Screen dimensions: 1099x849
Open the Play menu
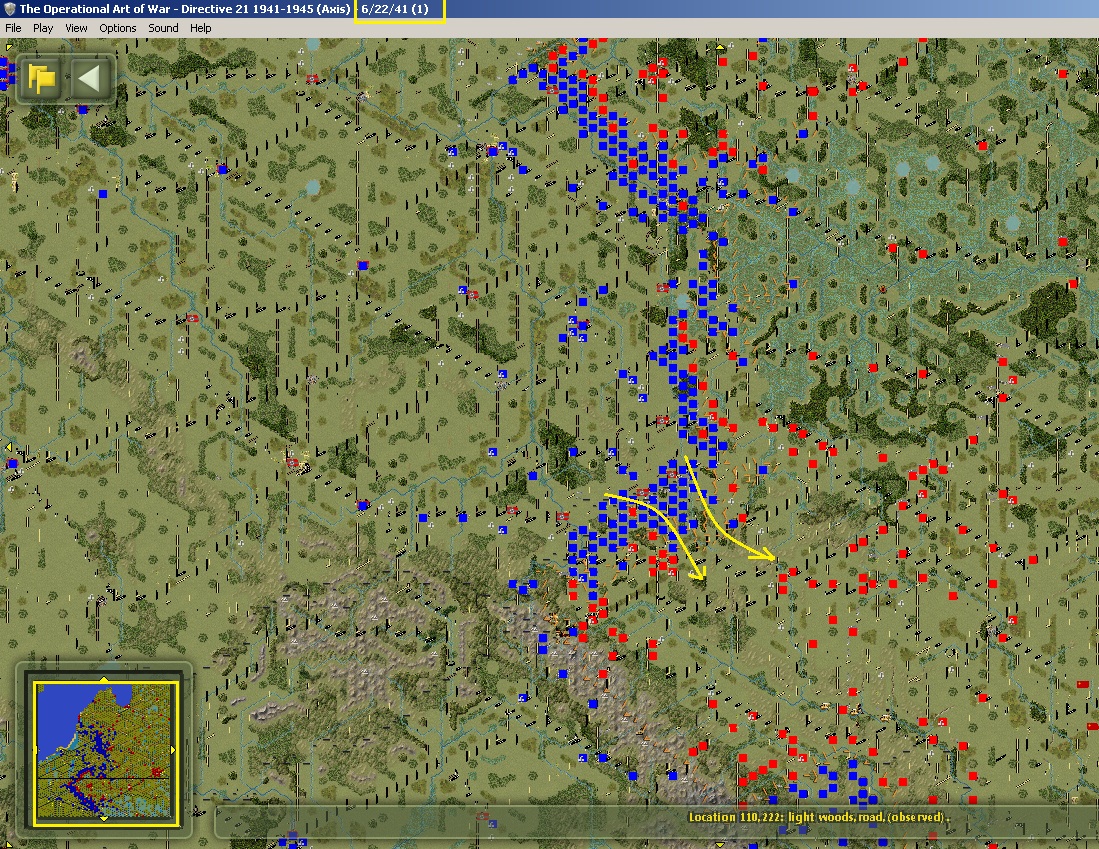click(x=43, y=28)
